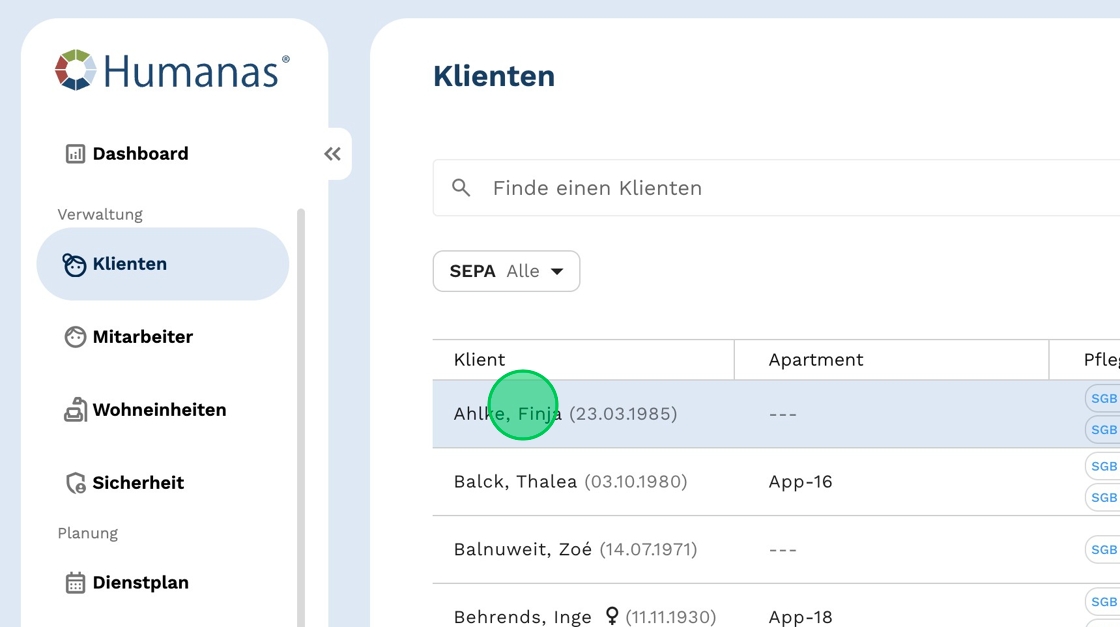
Task: Open the SEPA Alle filter dropdown
Action: (506, 271)
